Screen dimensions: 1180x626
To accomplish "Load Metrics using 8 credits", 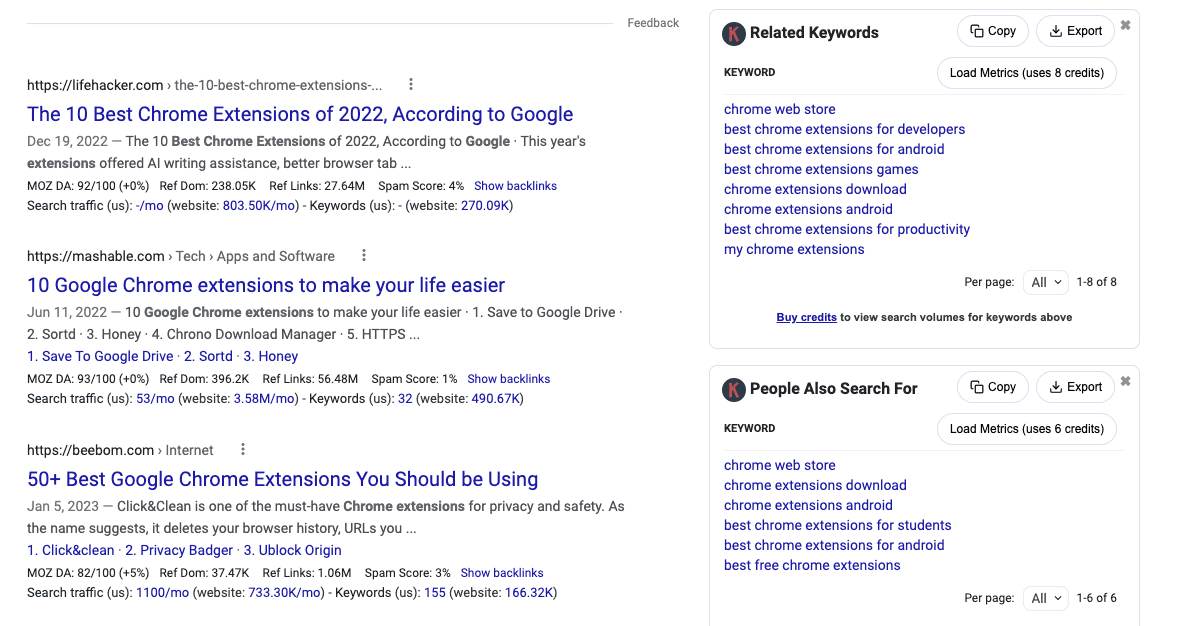I will 1026,73.
